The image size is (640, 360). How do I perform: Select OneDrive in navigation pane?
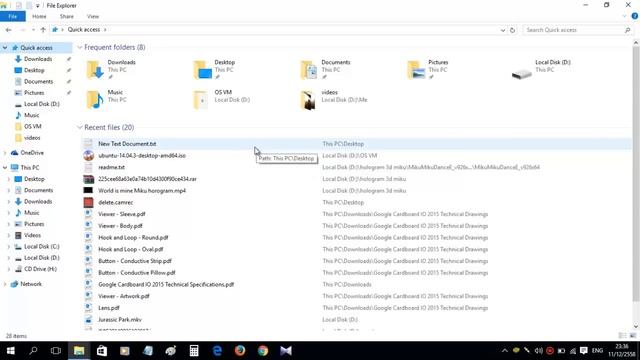(x=32, y=153)
